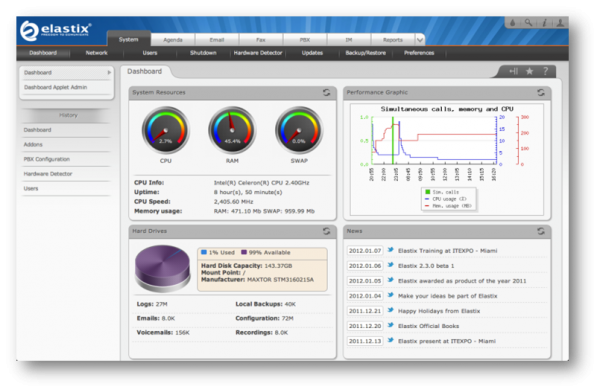
Task: Refresh the Performance Graphic applet
Action: tap(541, 92)
